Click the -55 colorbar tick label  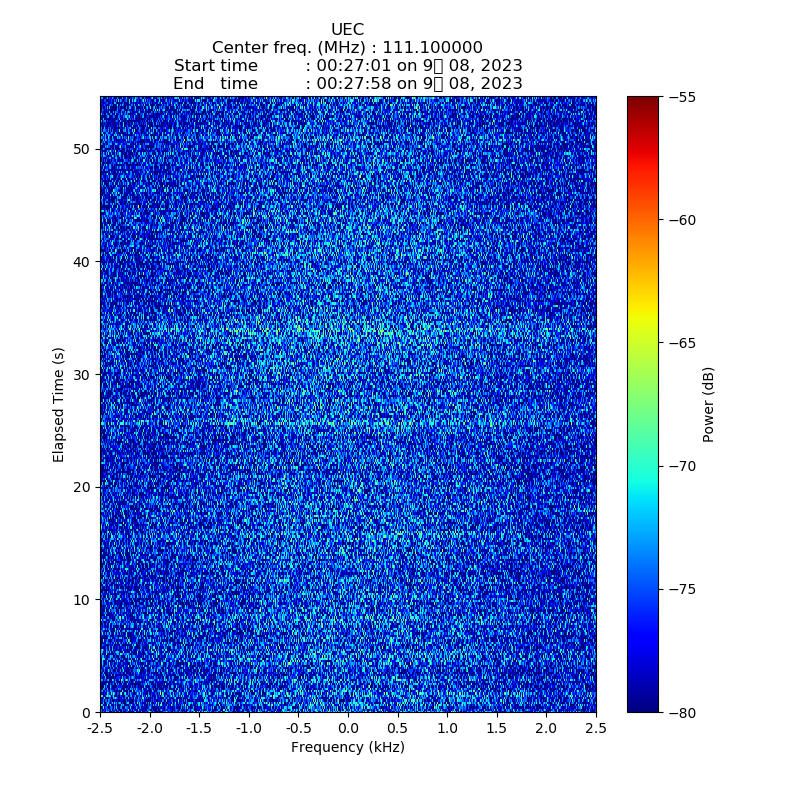click(682, 97)
